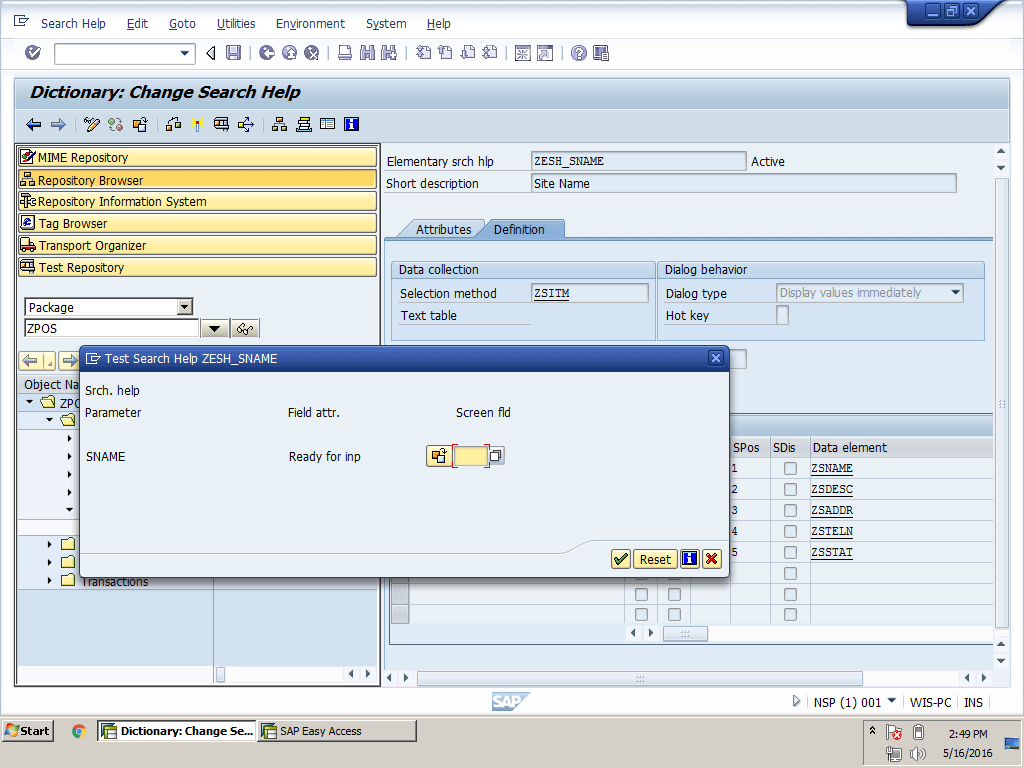The width and height of the screenshot is (1024, 768).
Task: Switch to the Attributes tab
Action: 443,229
